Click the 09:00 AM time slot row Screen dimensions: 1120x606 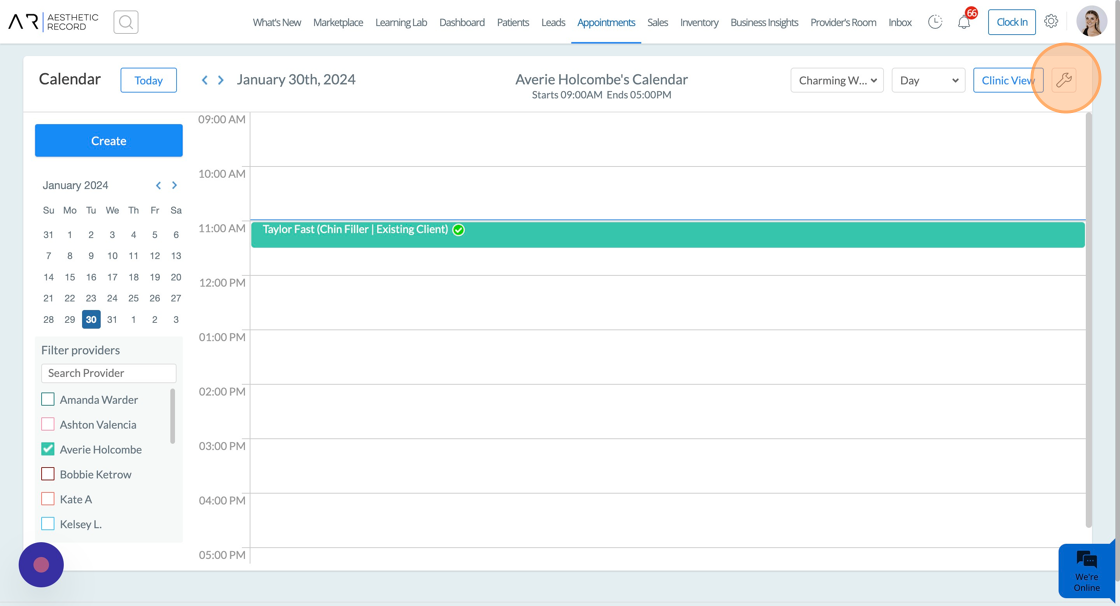point(668,139)
